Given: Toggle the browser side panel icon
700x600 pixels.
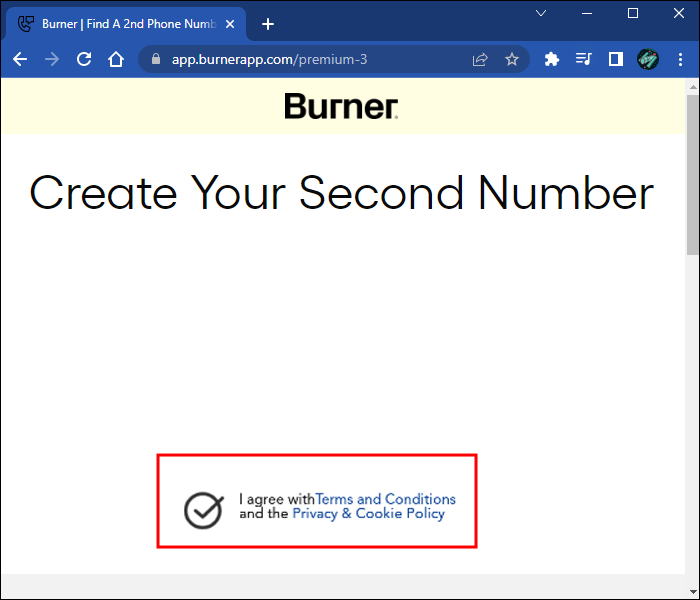Looking at the screenshot, I should click(616, 59).
